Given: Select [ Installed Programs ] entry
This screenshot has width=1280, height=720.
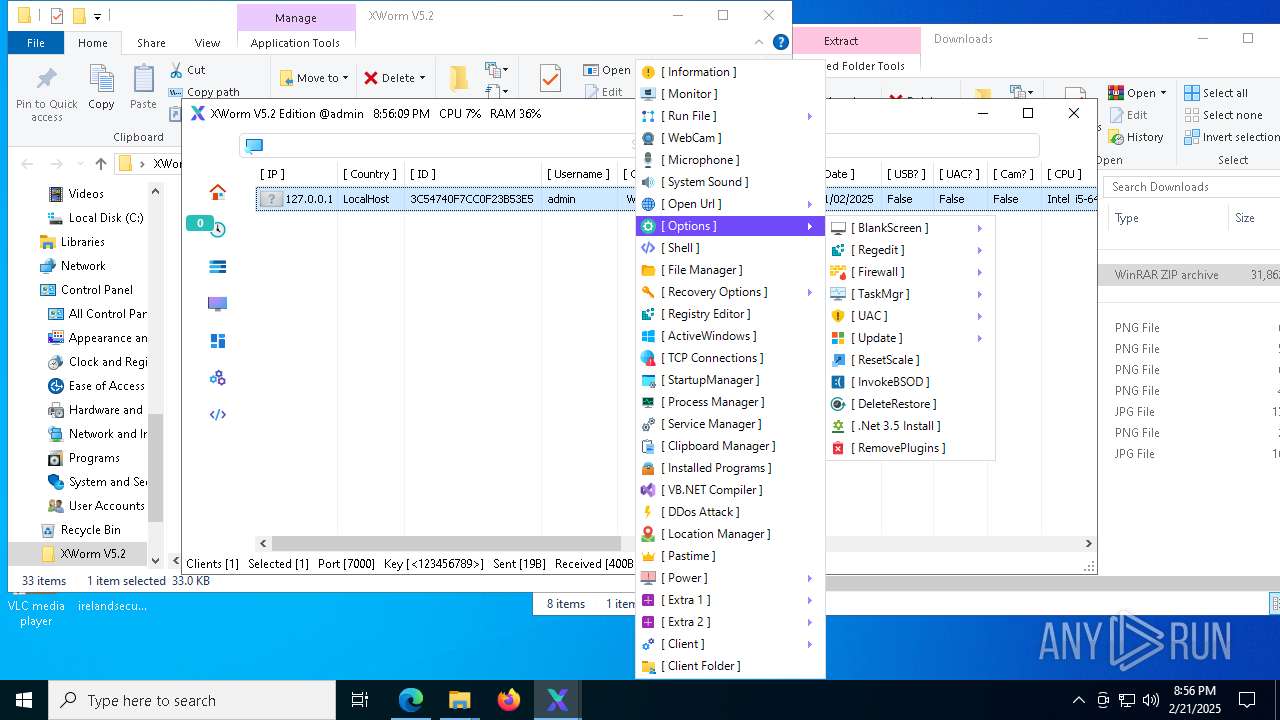Looking at the screenshot, I should 730,468.
